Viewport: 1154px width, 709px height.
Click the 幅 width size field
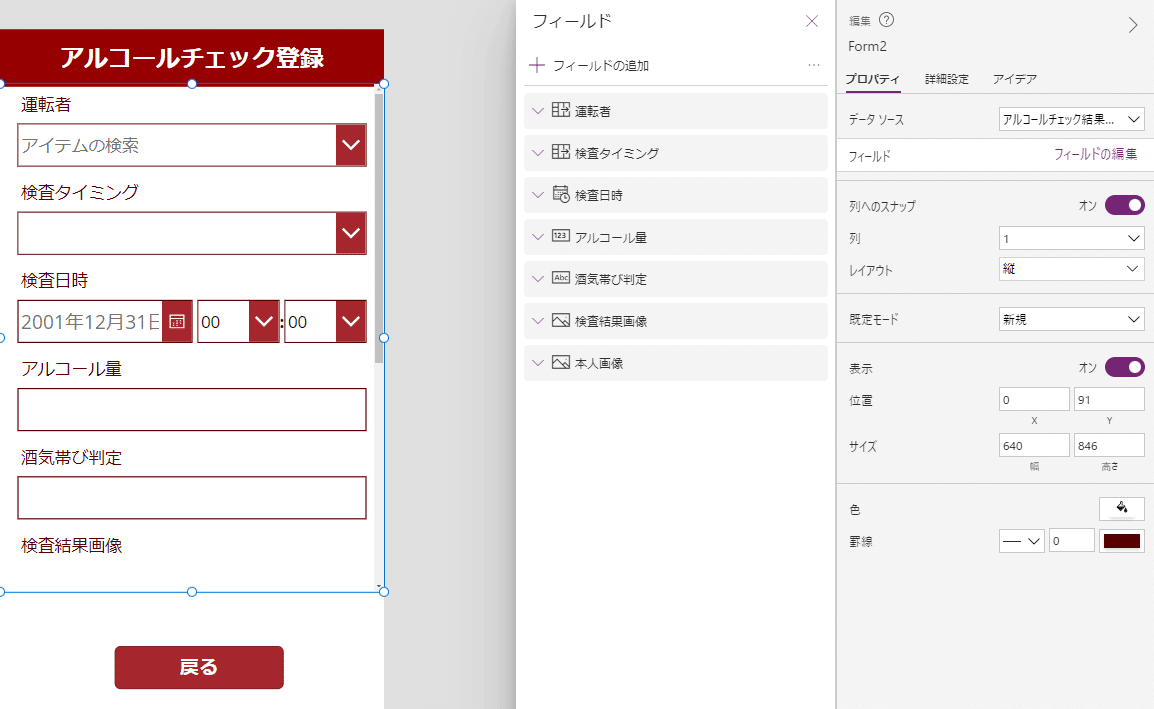(x=1034, y=445)
